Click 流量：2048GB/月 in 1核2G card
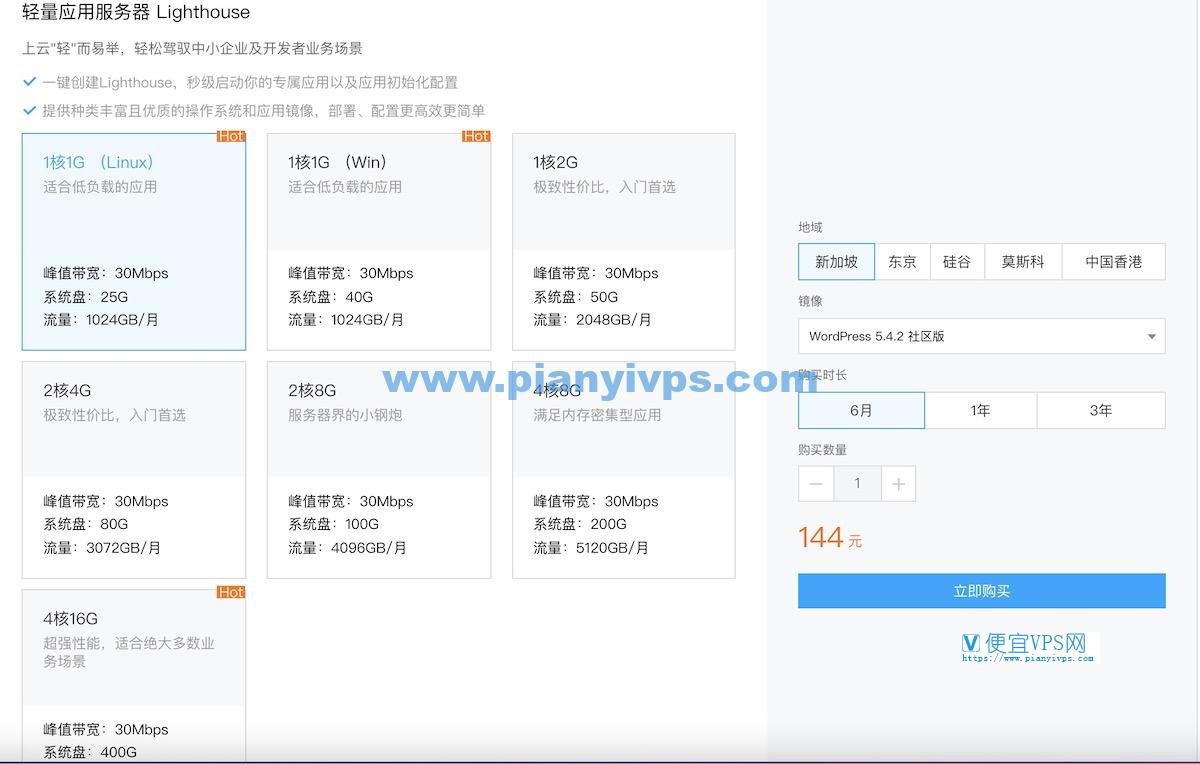 (592, 320)
